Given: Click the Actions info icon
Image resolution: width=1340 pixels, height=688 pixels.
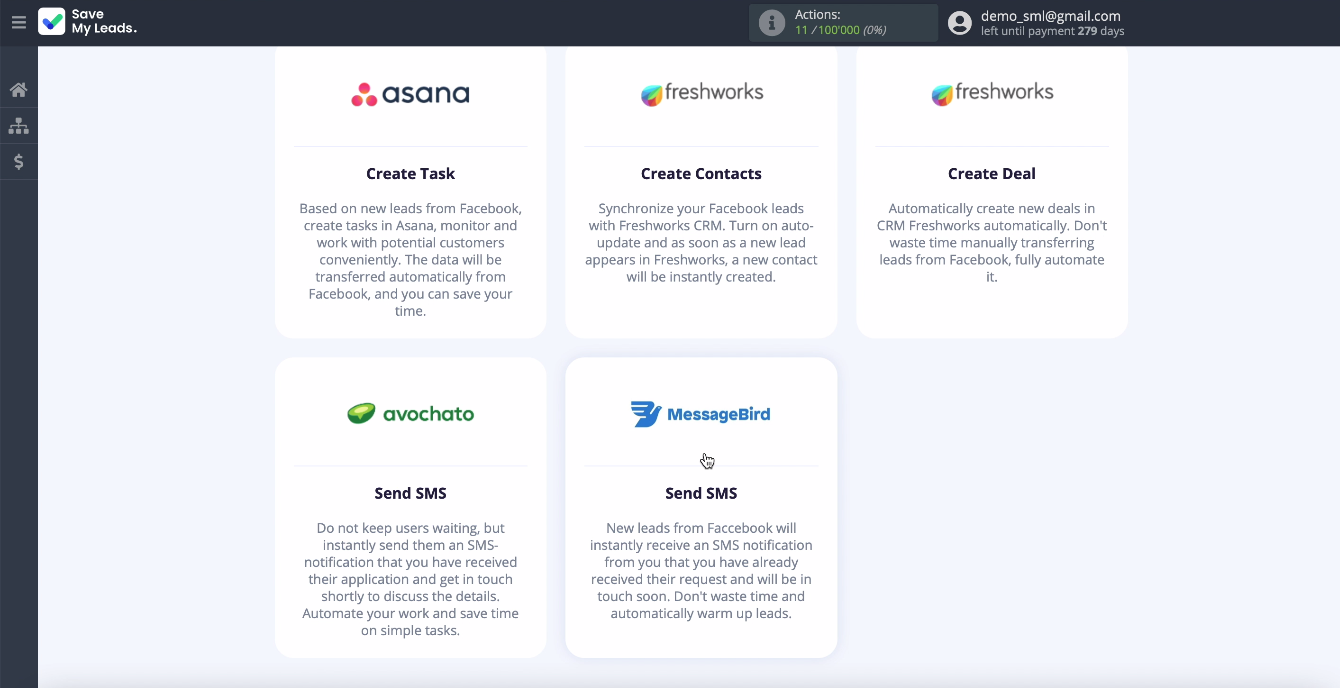Looking at the screenshot, I should (x=772, y=23).
